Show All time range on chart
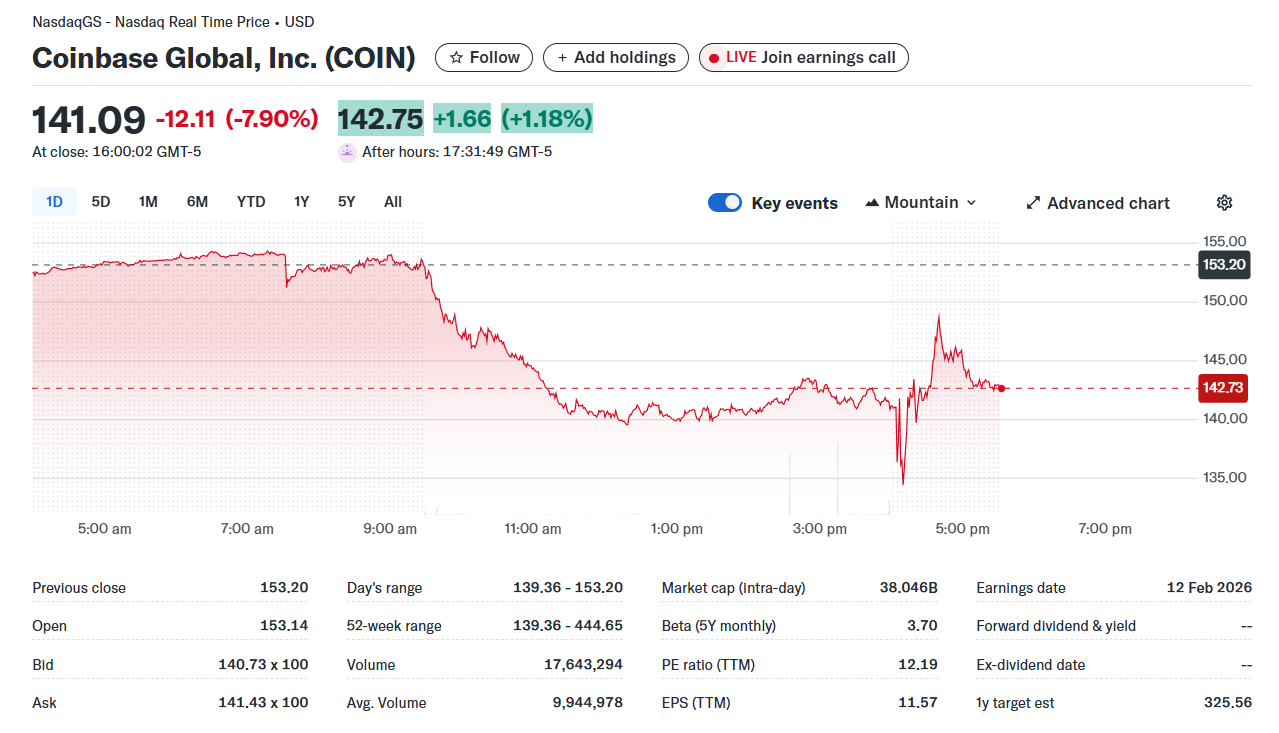The image size is (1279, 733). [393, 202]
